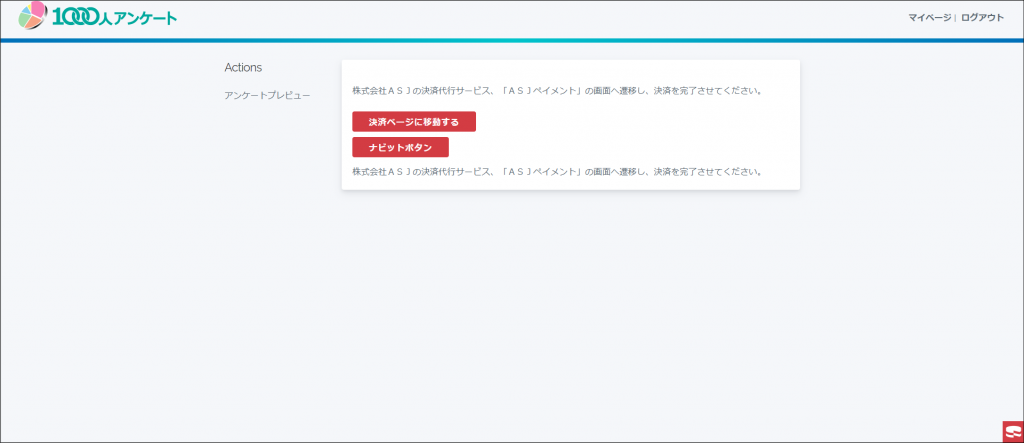Click the ナビットボタン button
Viewport: 1024px width, 443px height.
click(x=400, y=147)
